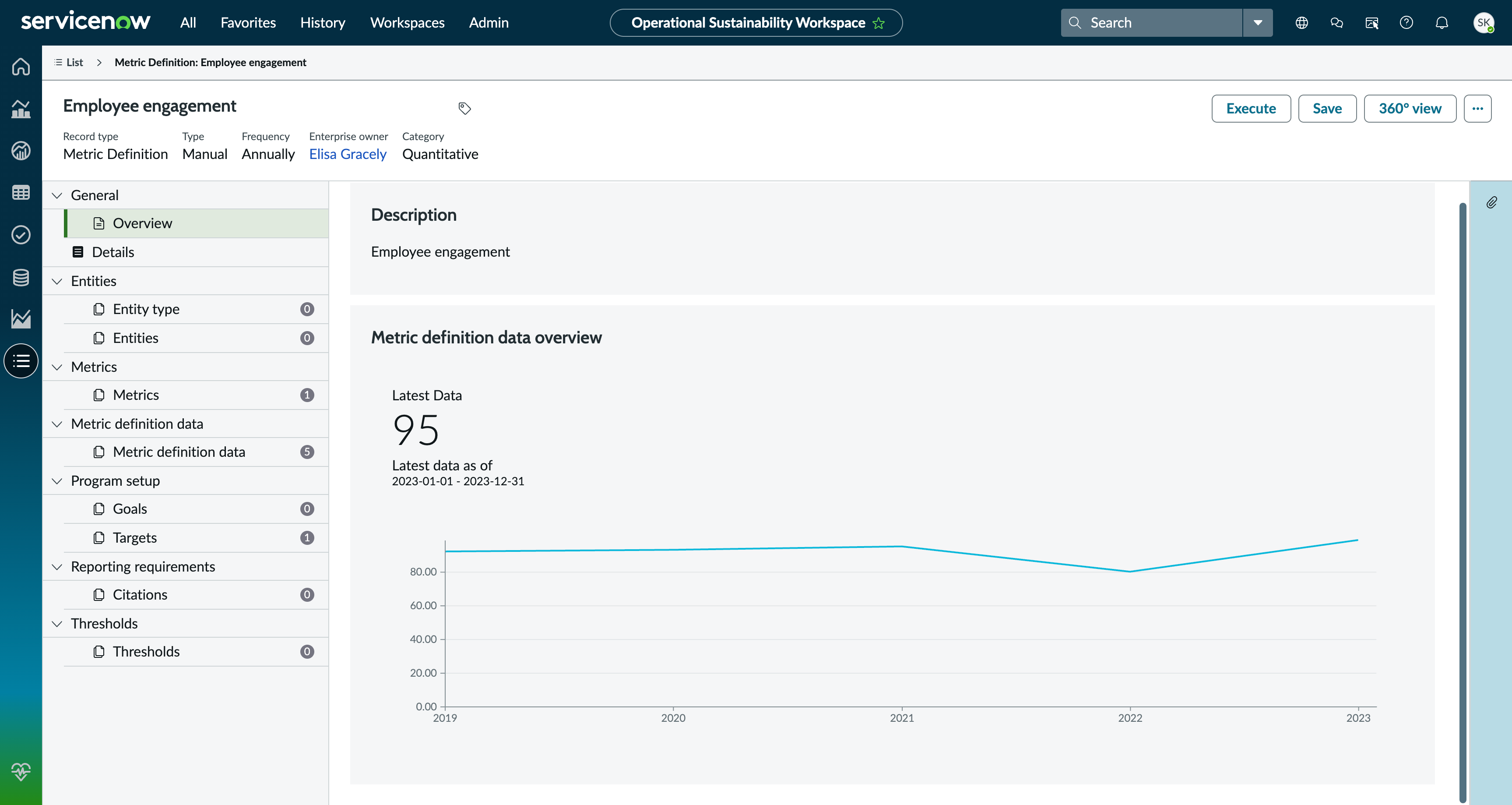The image size is (1512, 805).
Task: Open the Favorites menu
Action: [248, 23]
